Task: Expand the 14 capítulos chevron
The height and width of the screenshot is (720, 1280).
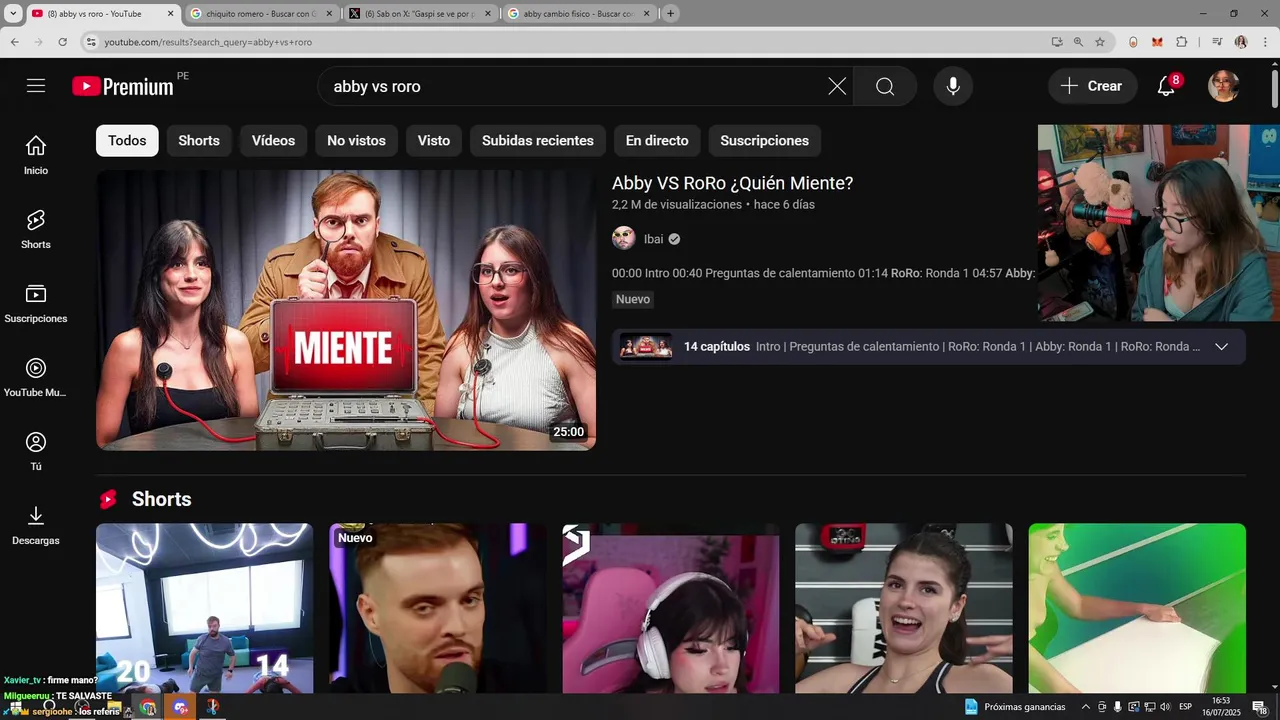Action: (x=1221, y=347)
